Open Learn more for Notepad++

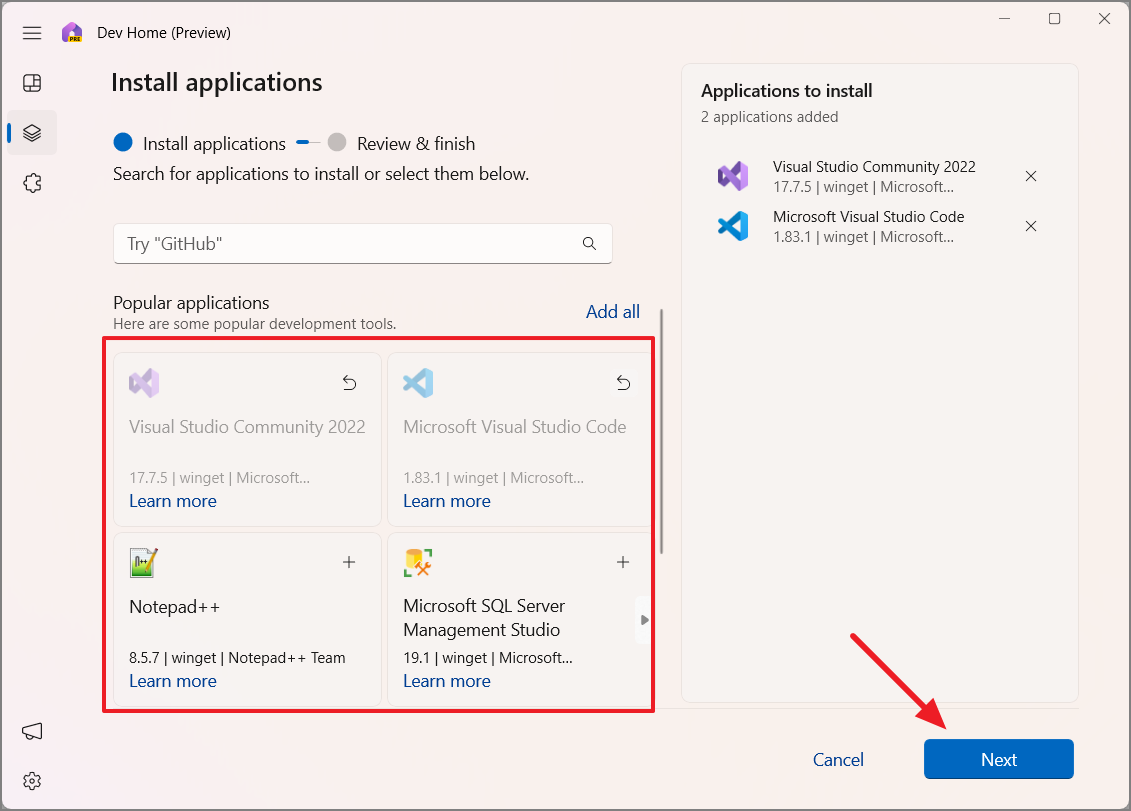172,681
